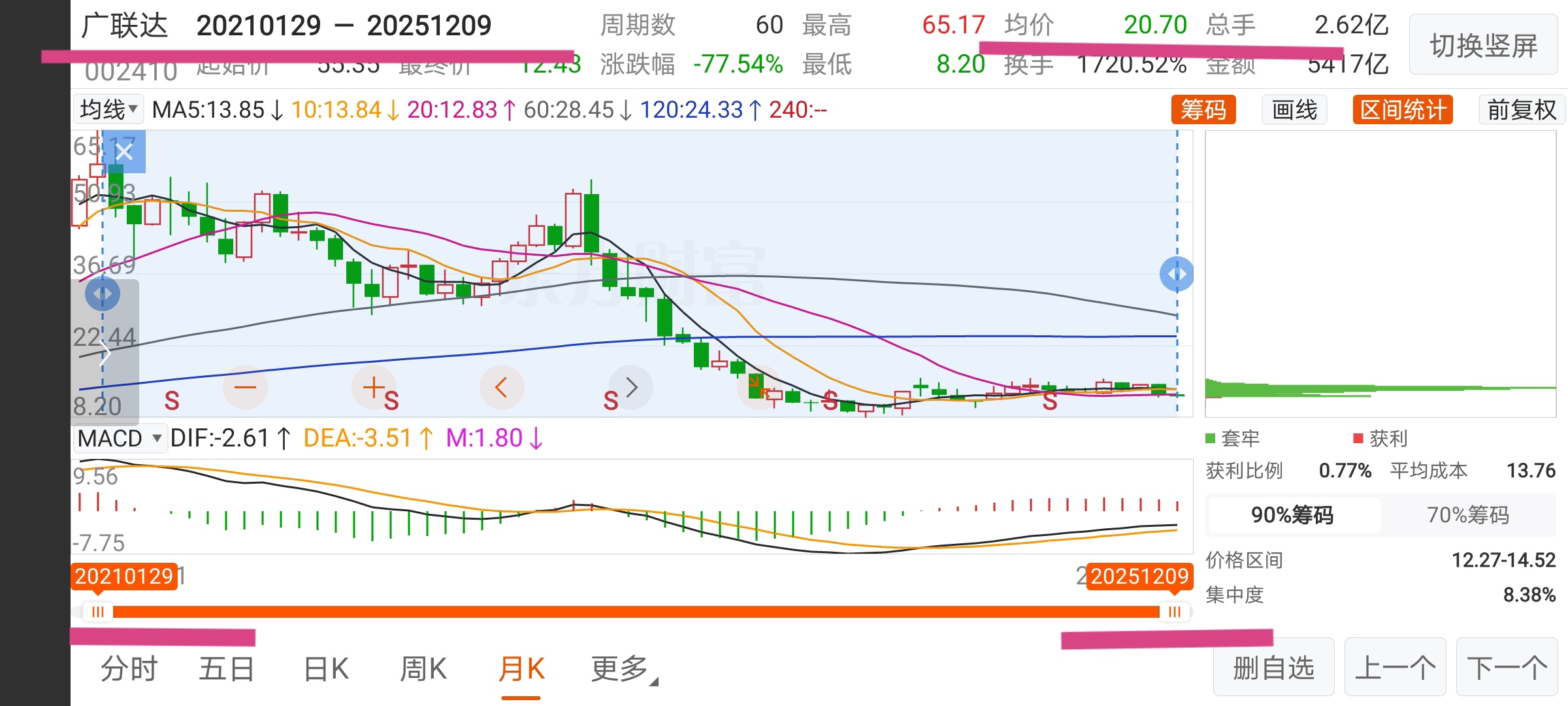Tap the minus zoom-out circle icon
The height and width of the screenshot is (706, 1568).
pyautogui.click(x=245, y=388)
